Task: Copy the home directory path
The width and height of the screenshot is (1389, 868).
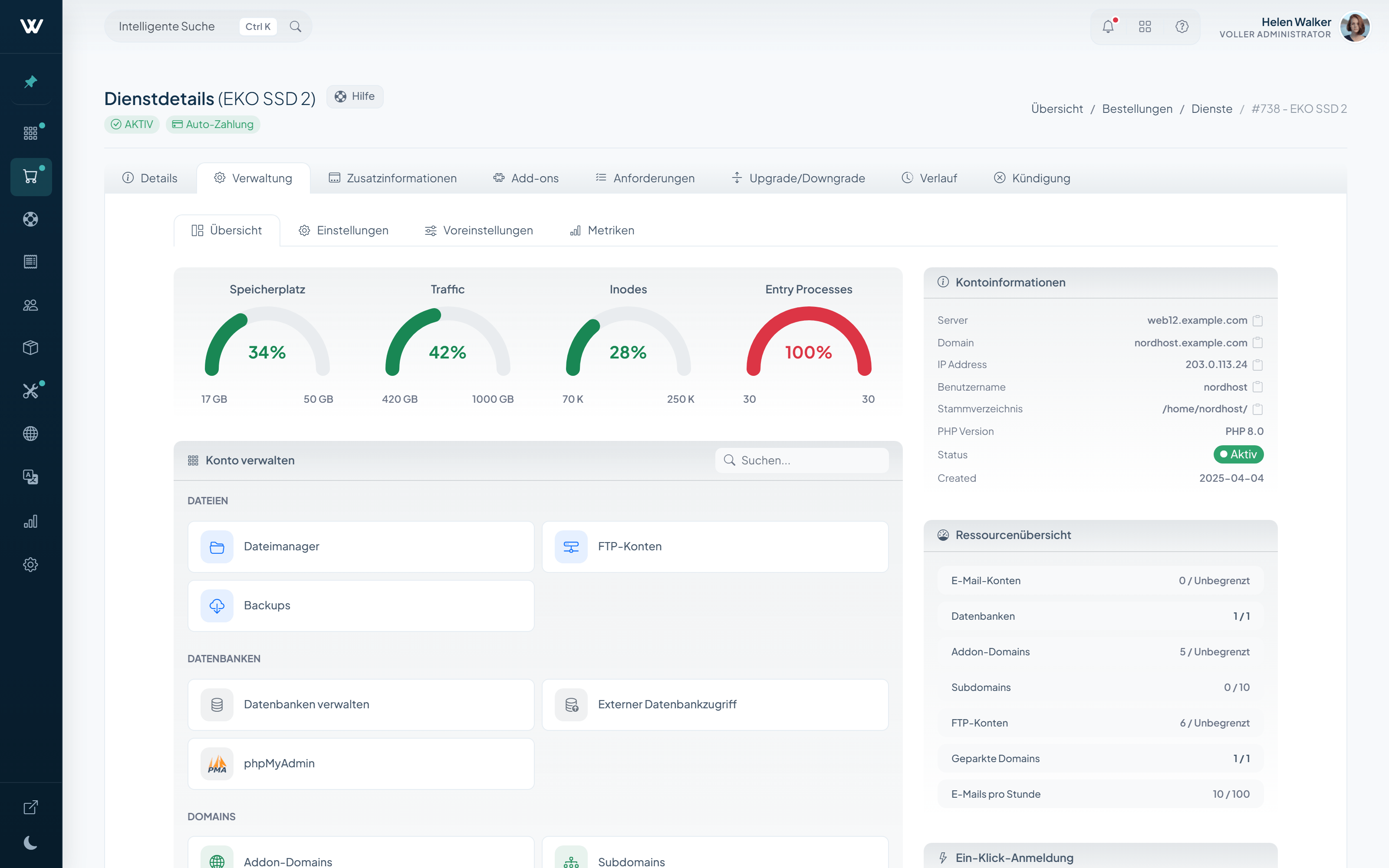Action: [1257, 409]
